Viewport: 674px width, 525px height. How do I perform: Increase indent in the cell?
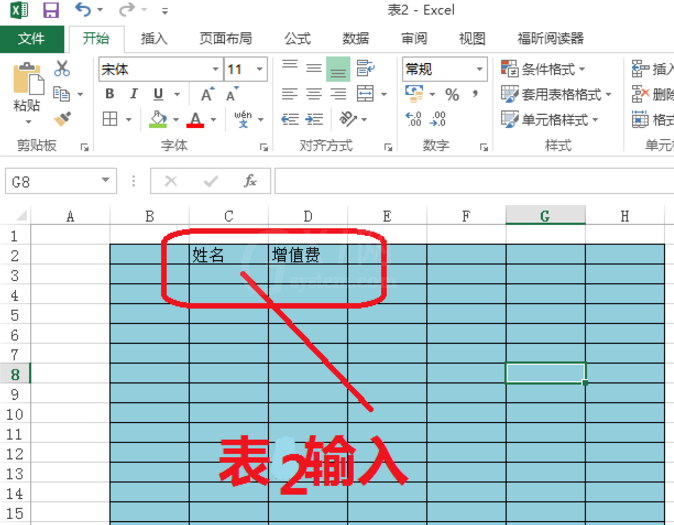[x=314, y=119]
